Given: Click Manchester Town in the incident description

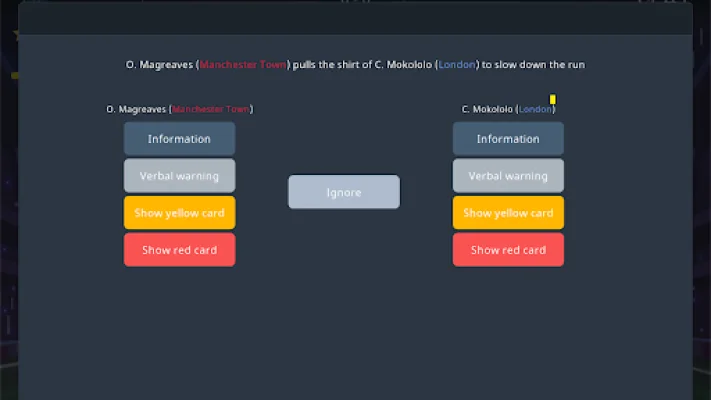Looking at the screenshot, I should [x=244, y=65].
